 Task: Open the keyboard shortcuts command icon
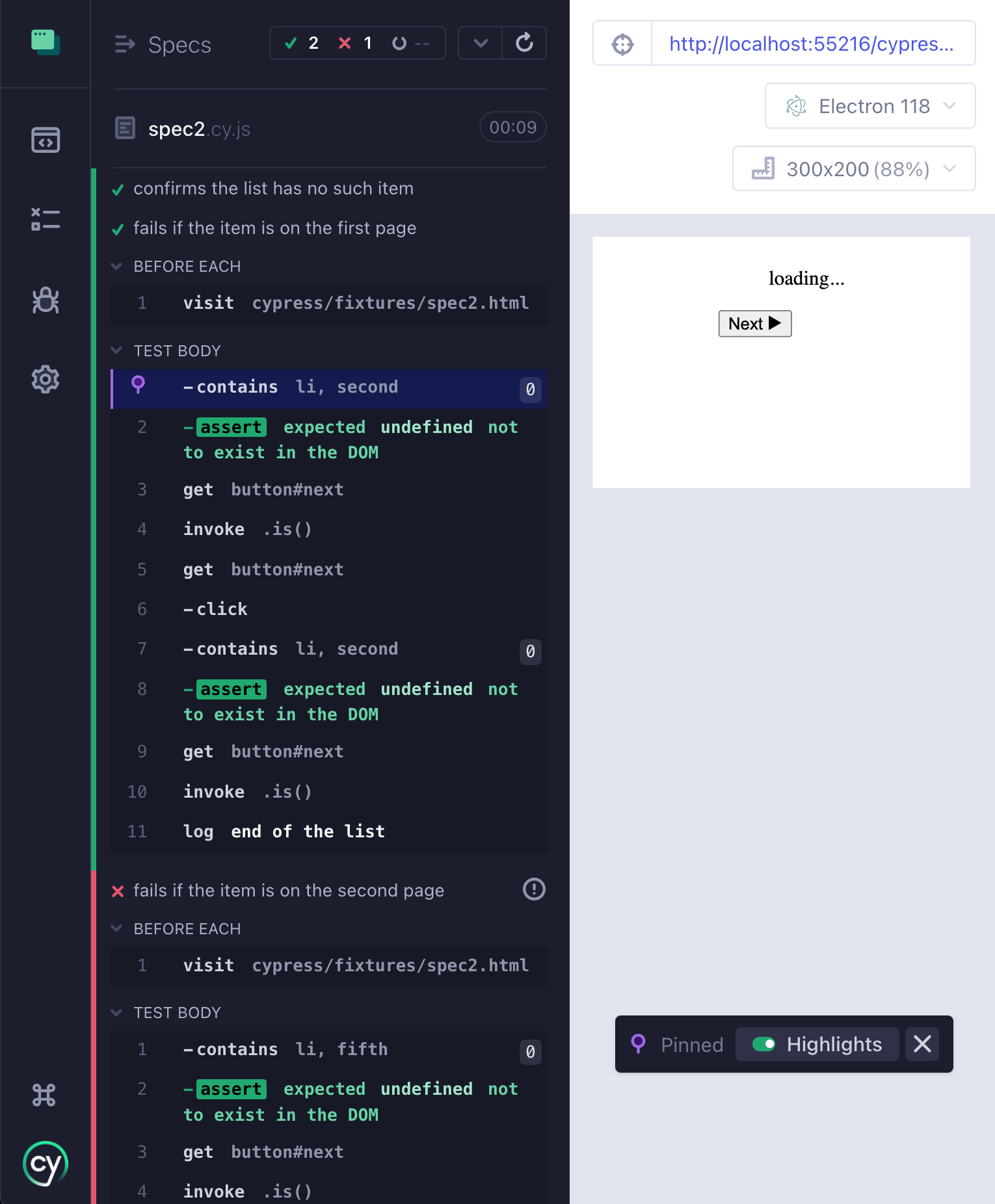pos(44,1095)
